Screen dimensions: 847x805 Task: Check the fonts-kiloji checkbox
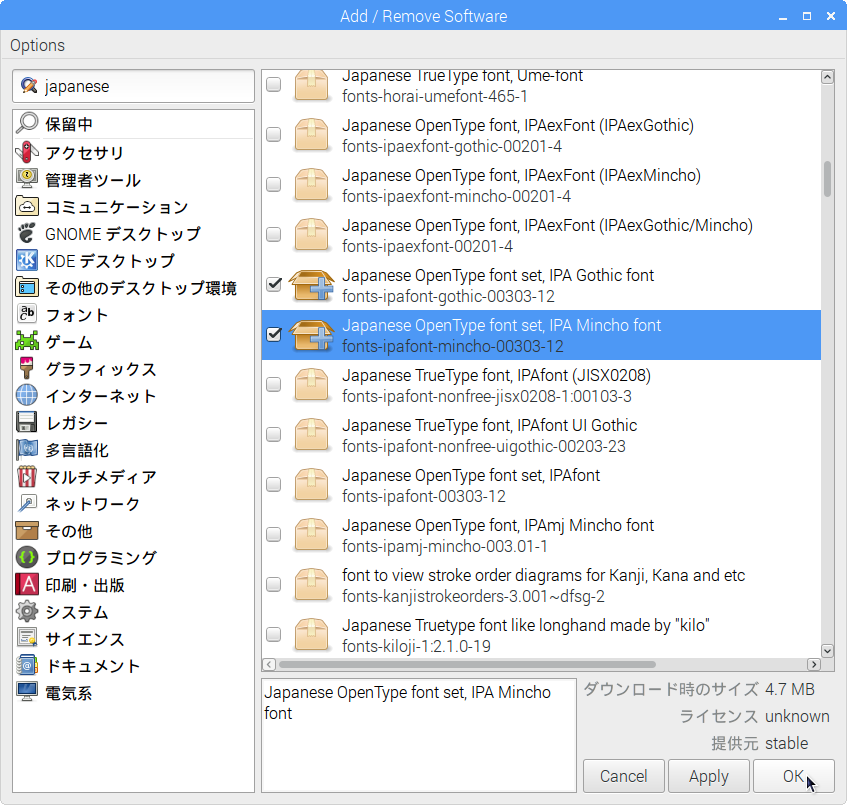(274, 634)
